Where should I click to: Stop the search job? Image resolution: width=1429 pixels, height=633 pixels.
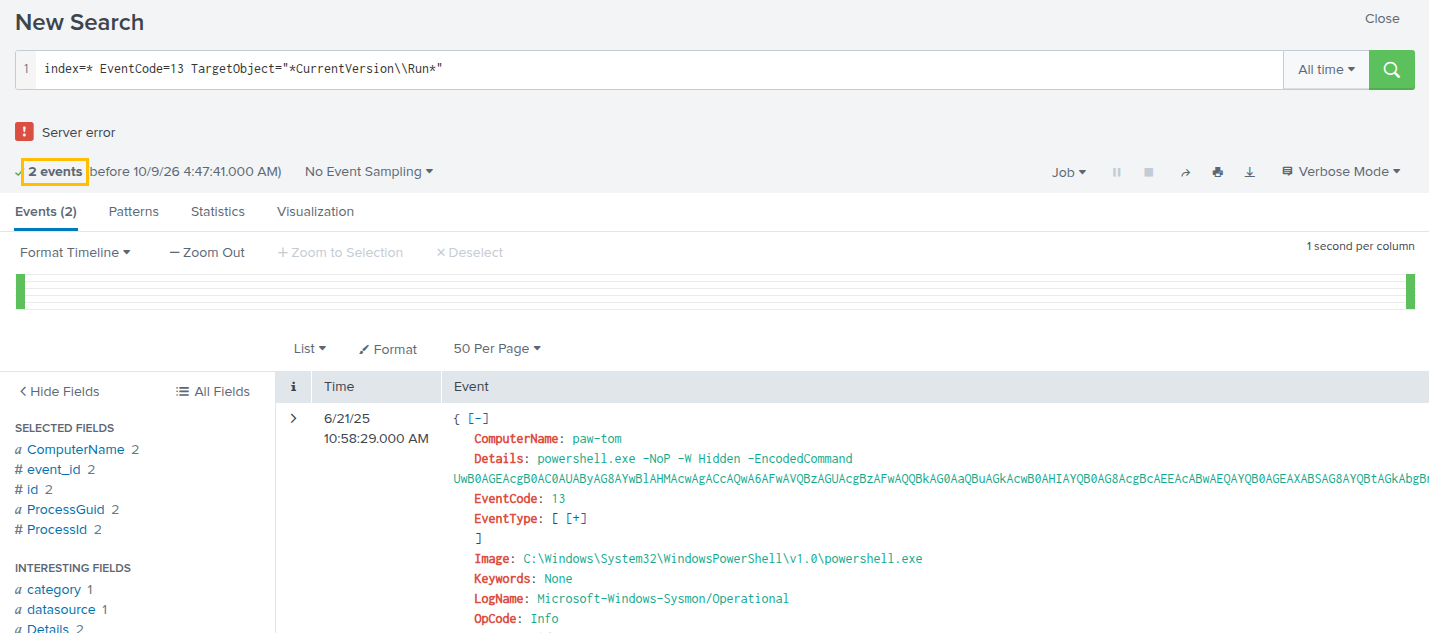pos(1149,172)
